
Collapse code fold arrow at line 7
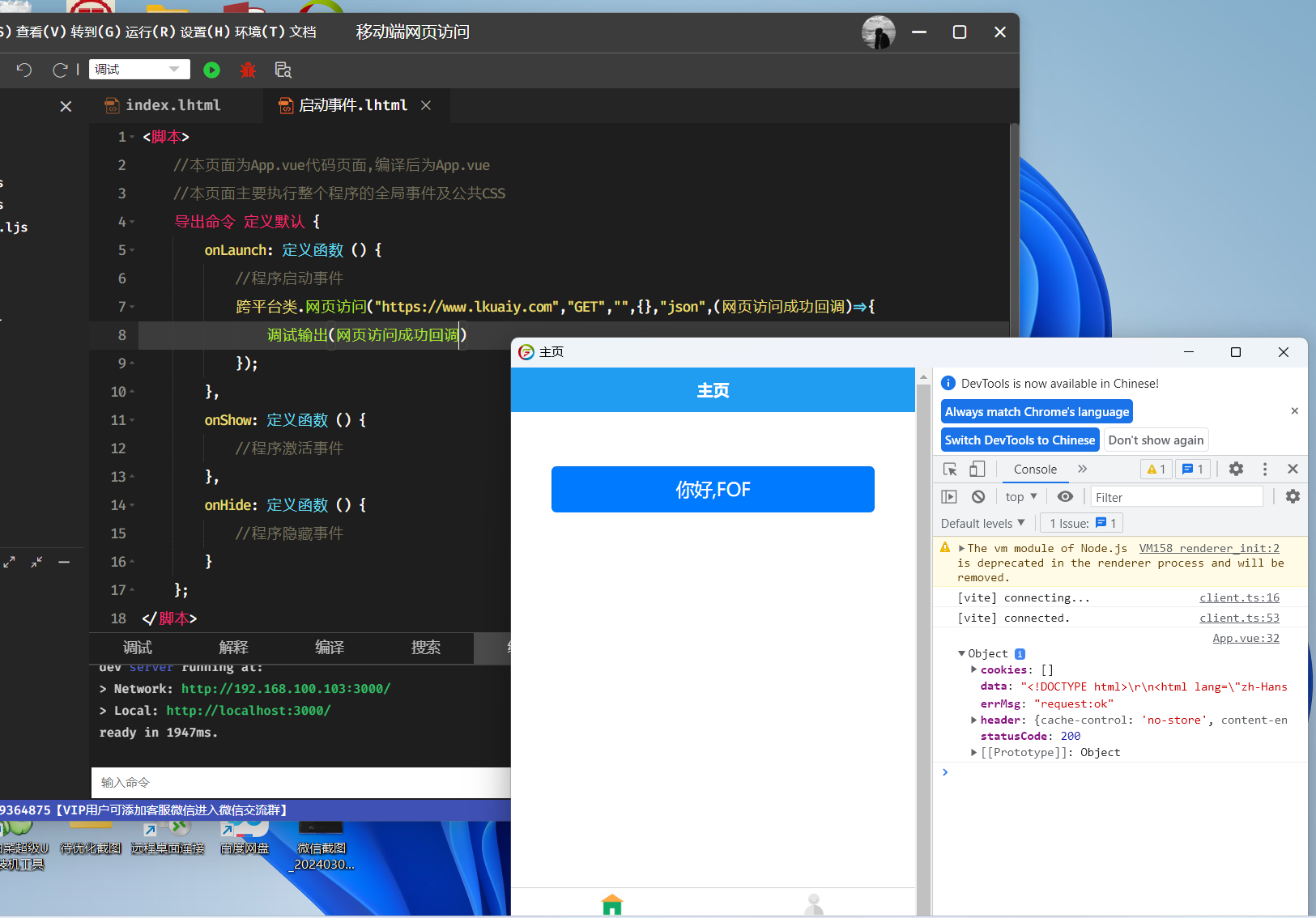click(132, 307)
